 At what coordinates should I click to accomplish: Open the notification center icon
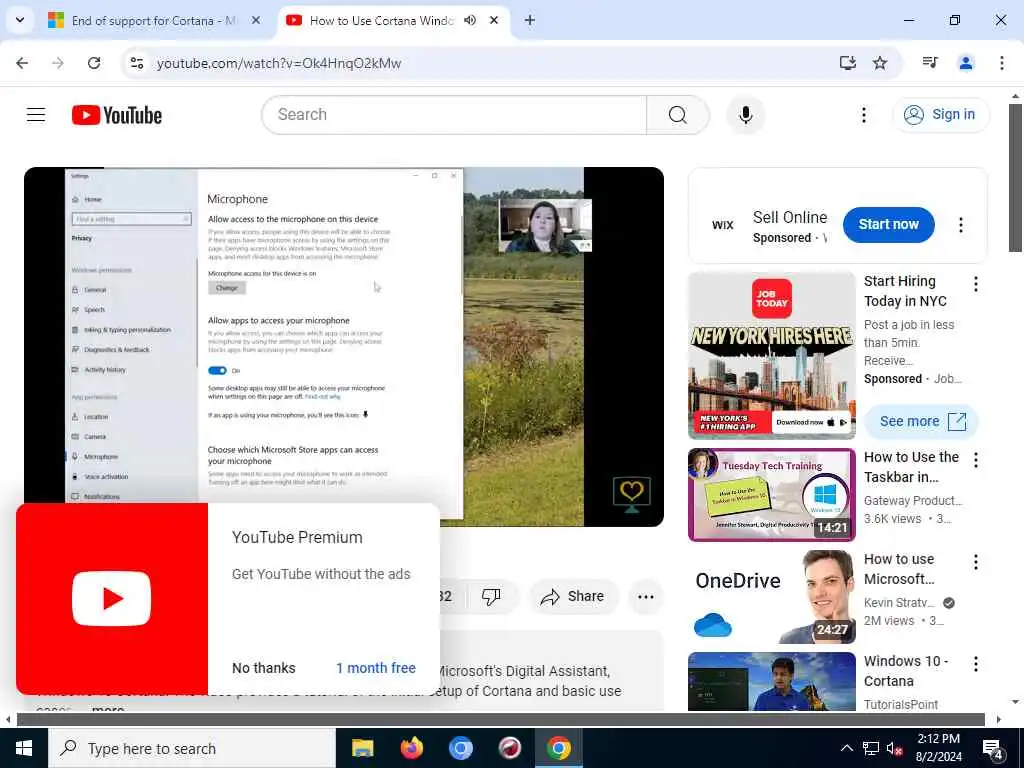coord(993,748)
